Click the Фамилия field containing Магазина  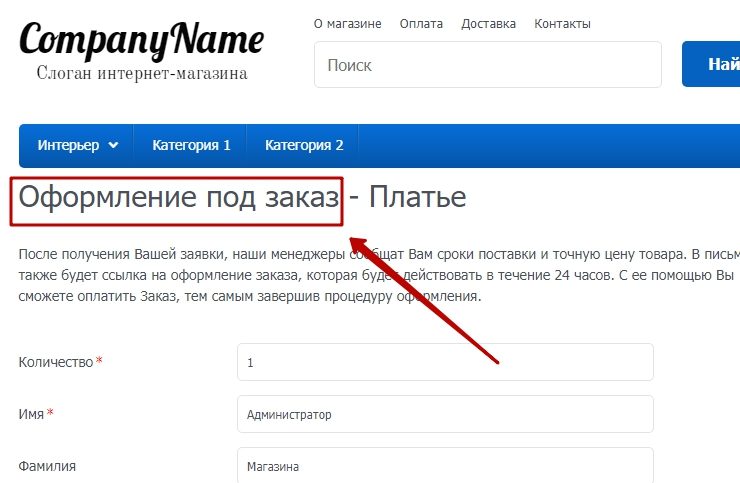tap(445, 466)
